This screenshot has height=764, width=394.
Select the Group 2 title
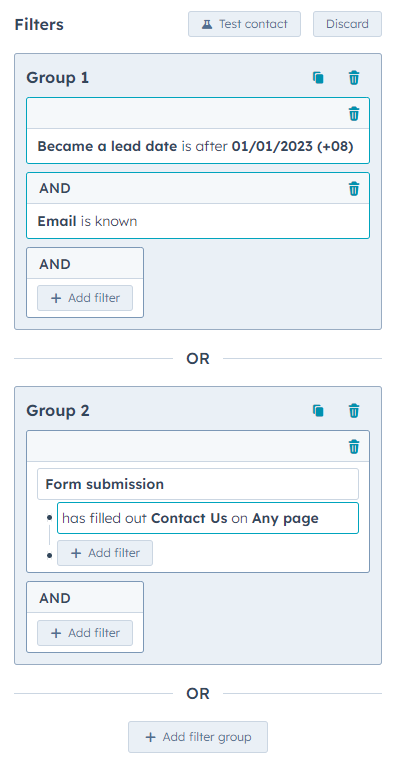[x=58, y=411]
